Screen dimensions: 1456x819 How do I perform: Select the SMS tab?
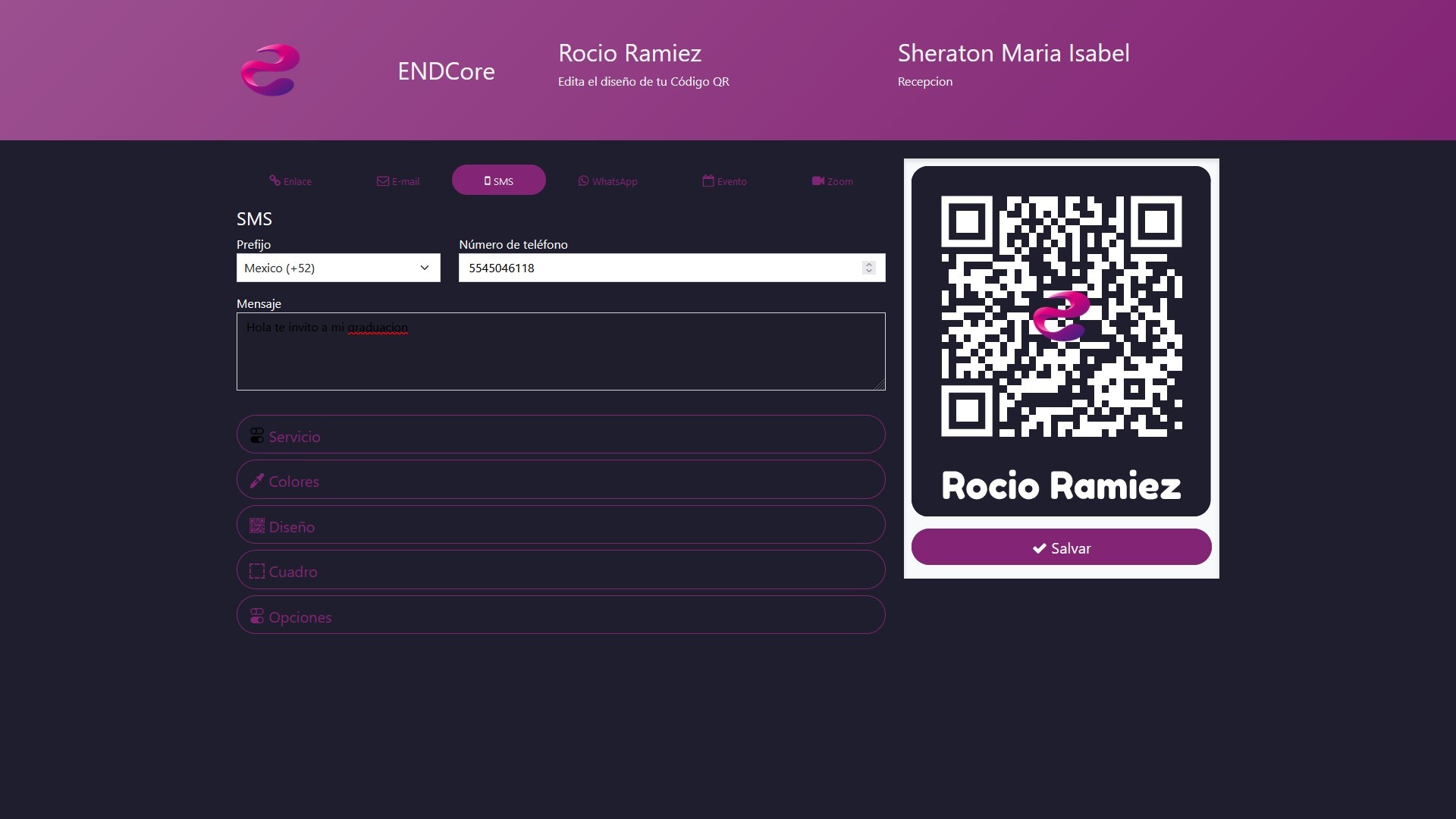(499, 180)
